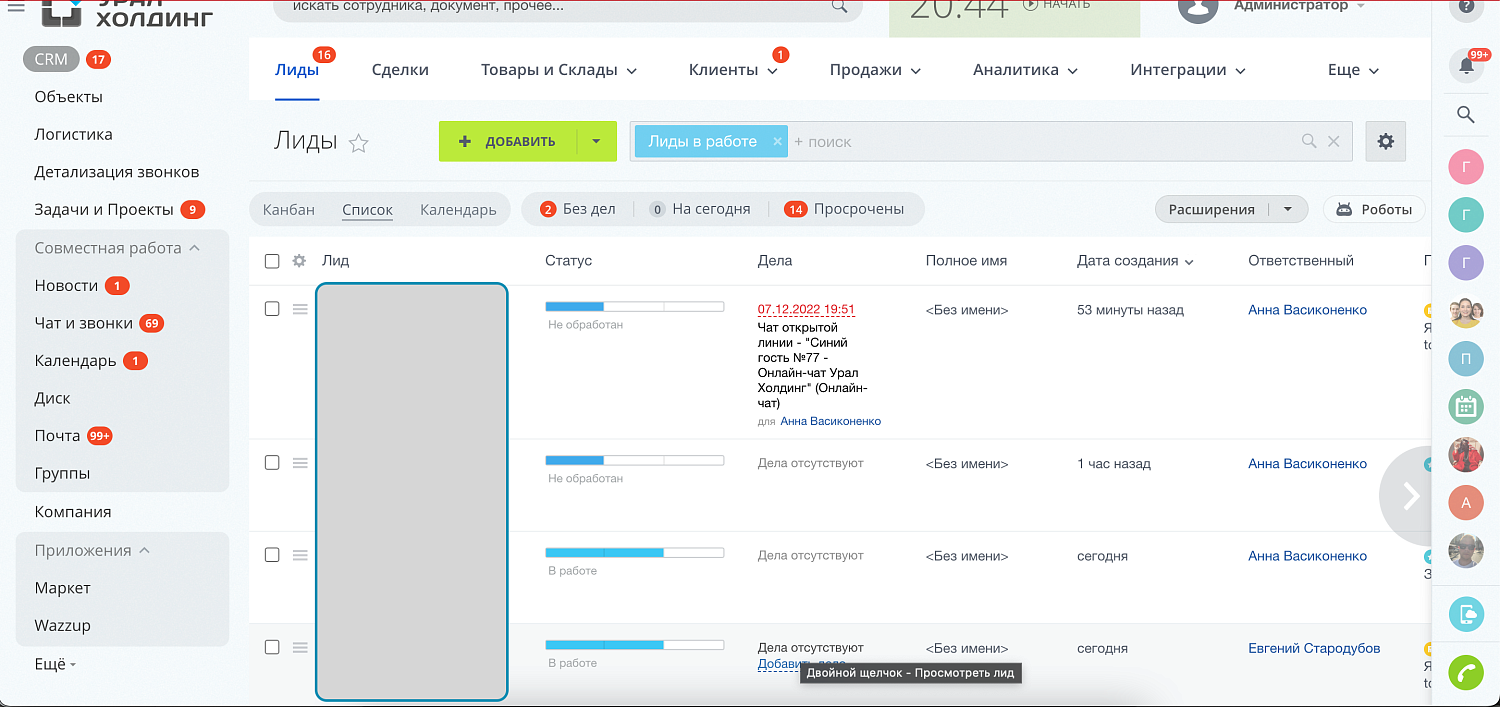The width and height of the screenshot is (1500, 707).
Task: Open the green phone icon at bottom right
Action: click(1465, 673)
